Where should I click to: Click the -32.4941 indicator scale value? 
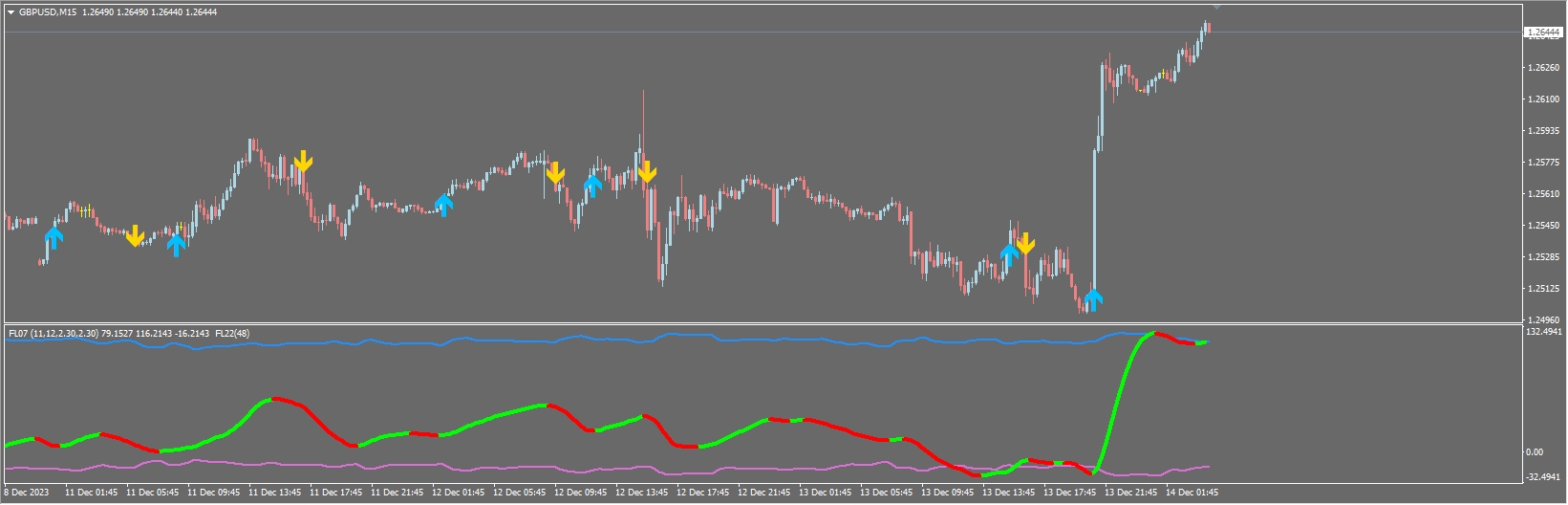[x=1544, y=476]
